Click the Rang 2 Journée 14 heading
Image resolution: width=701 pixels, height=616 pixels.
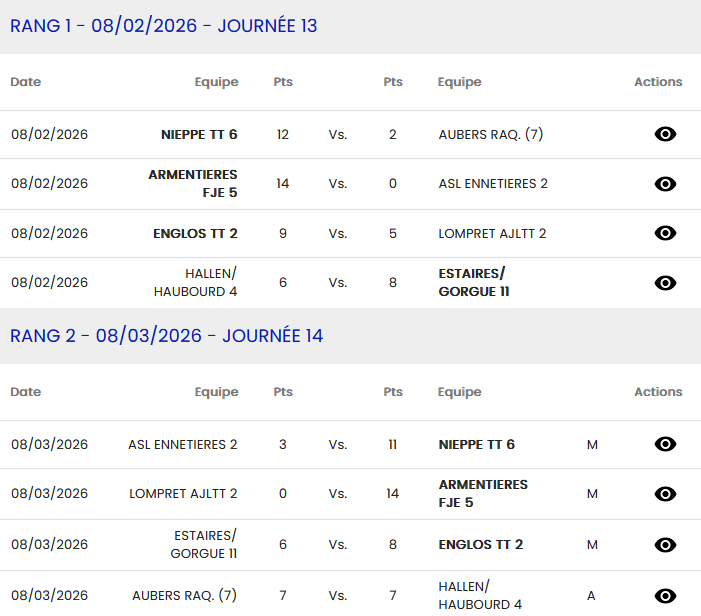coord(167,336)
